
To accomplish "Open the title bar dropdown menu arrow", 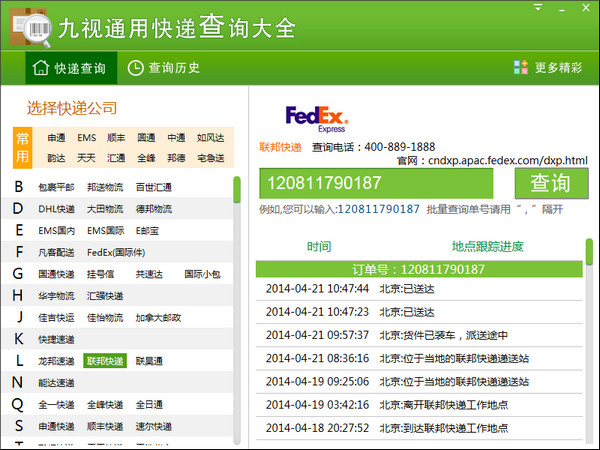I will pyautogui.click(x=538, y=7).
